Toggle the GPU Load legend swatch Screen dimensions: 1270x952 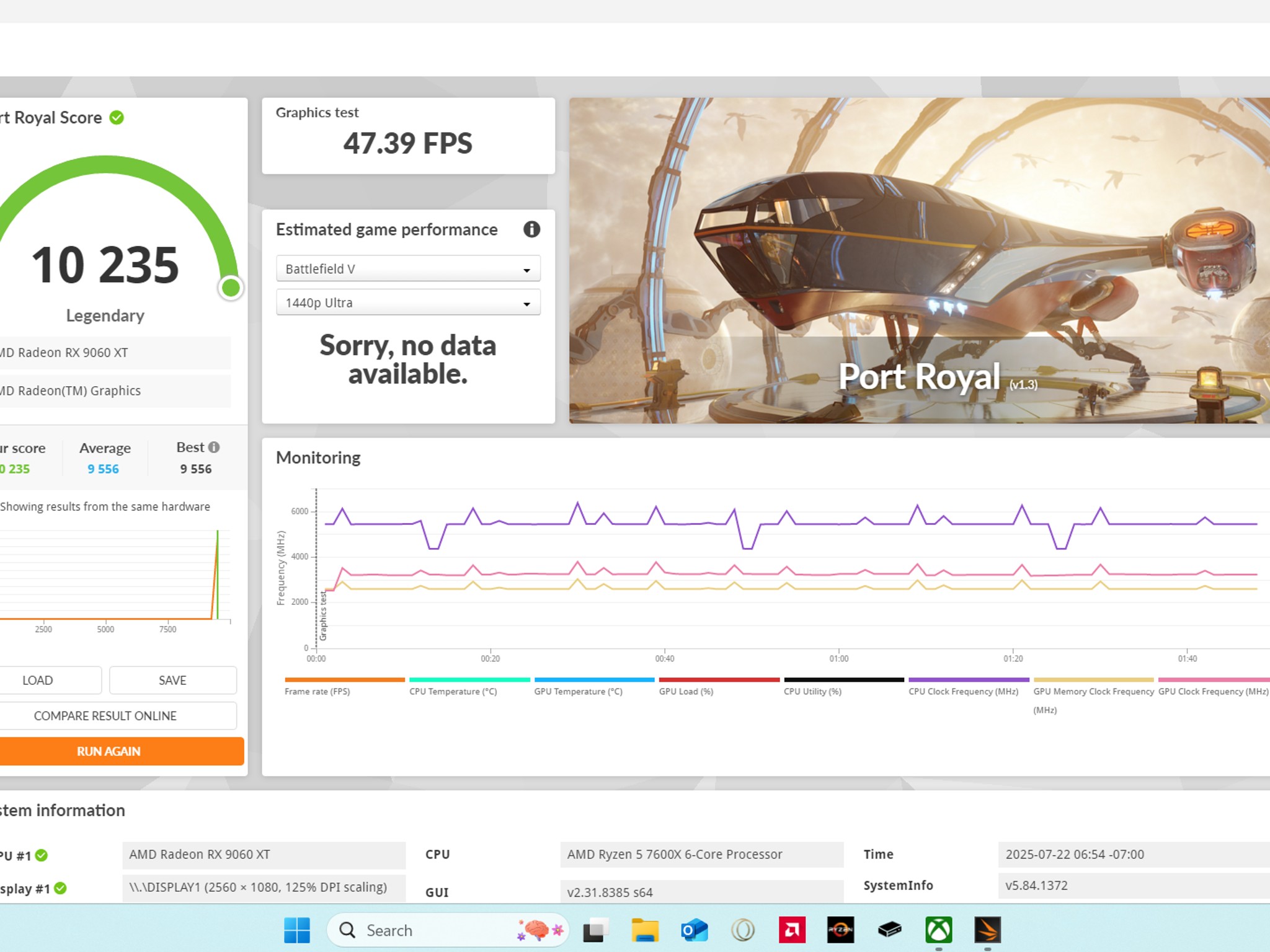[x=719, y=680]
